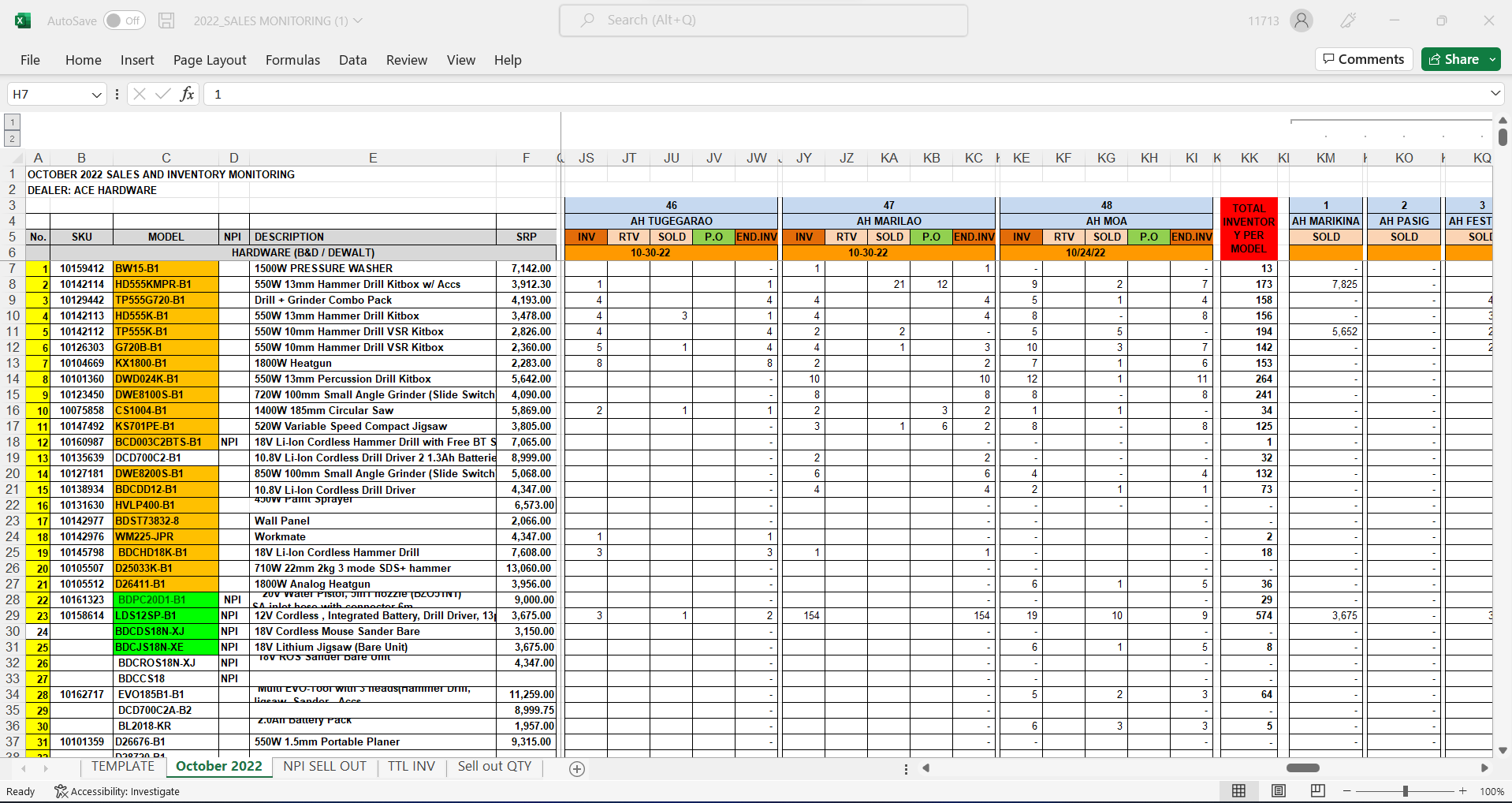The width and height of the screenshot is (1512, 803).
Task: Click the horizontal scrollbar left arrow
Action: [x=926, y=768]
